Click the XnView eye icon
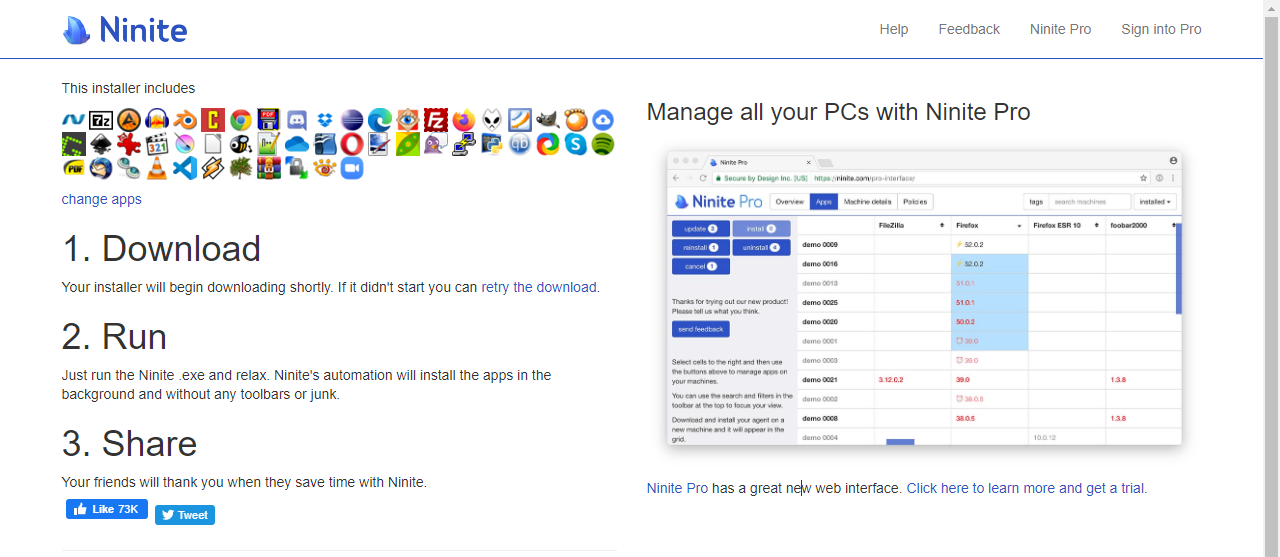Screen dimensions: 1280x557 coord(326,168)
